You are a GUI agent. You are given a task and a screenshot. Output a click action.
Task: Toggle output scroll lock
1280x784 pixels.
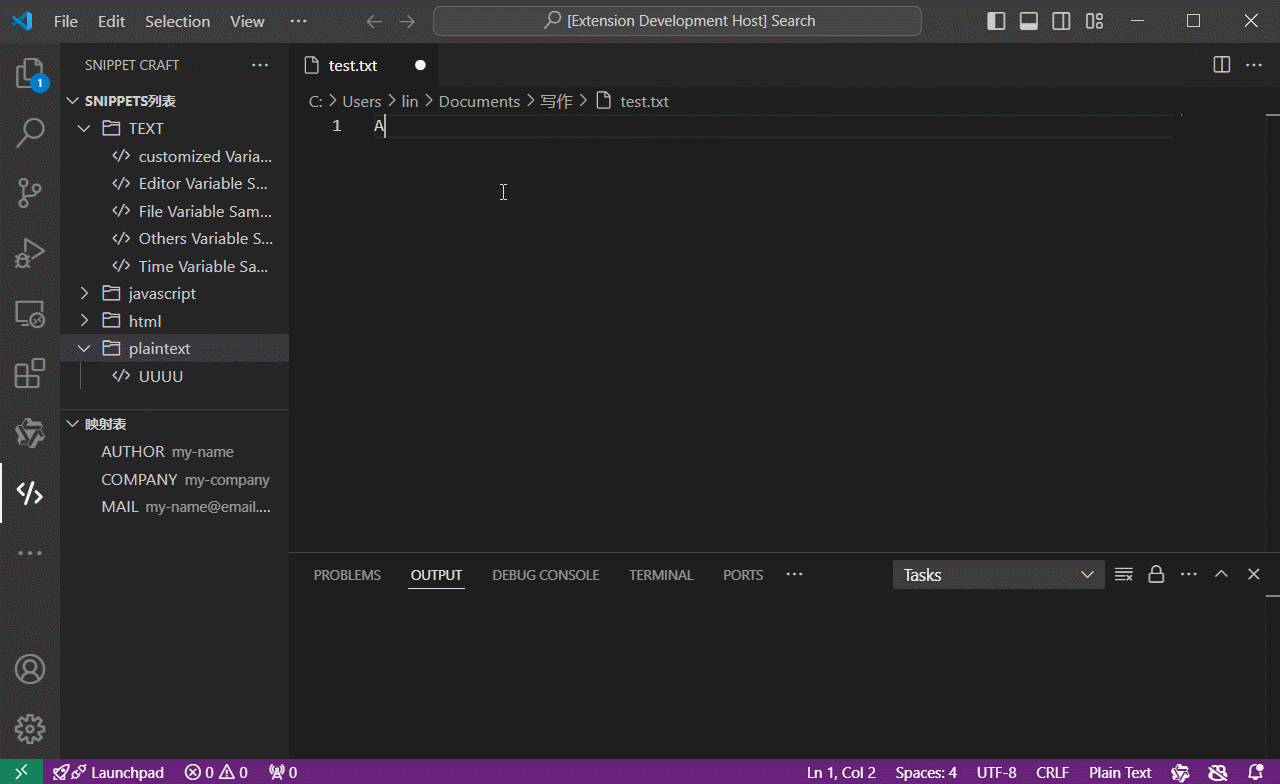(1156, 575)
